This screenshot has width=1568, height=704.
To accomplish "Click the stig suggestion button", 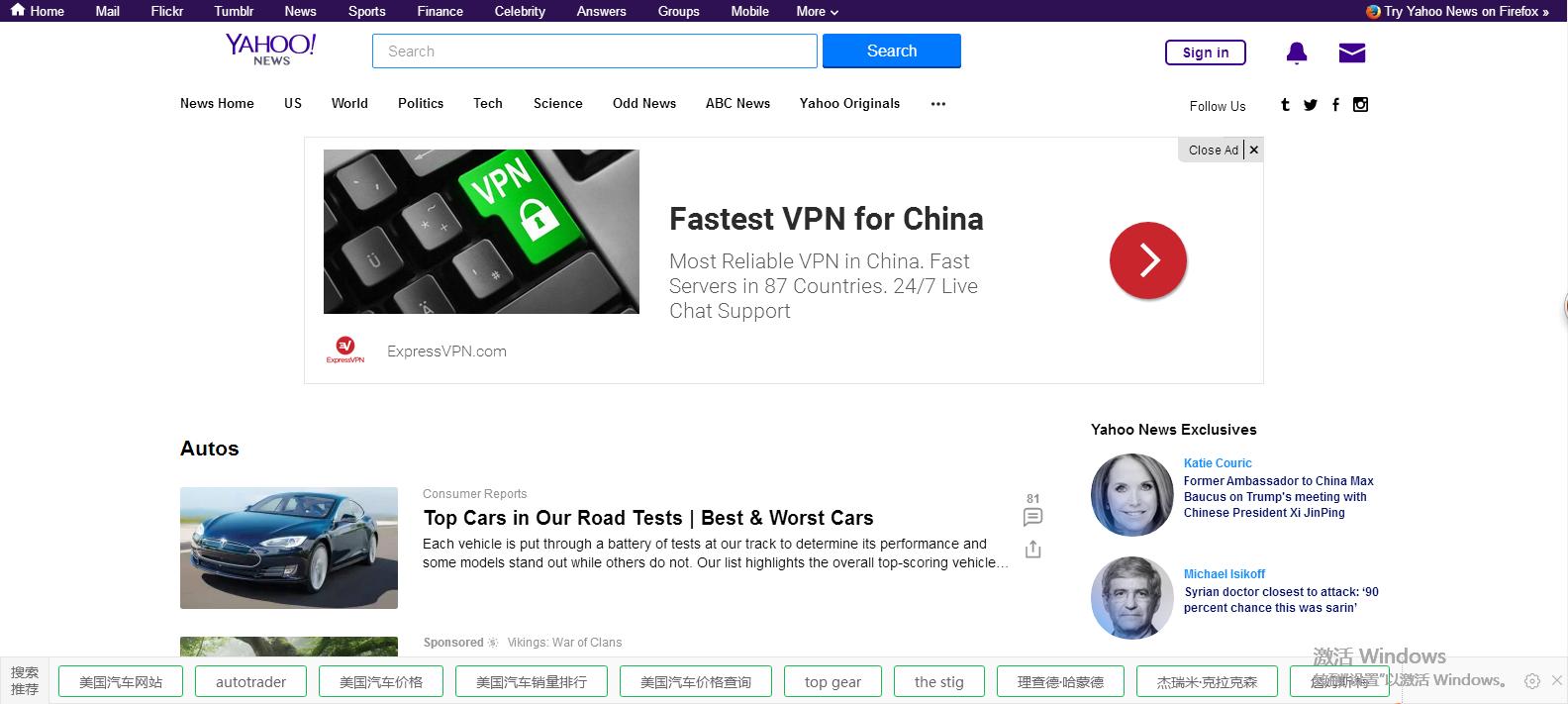I will pos(938,681).
